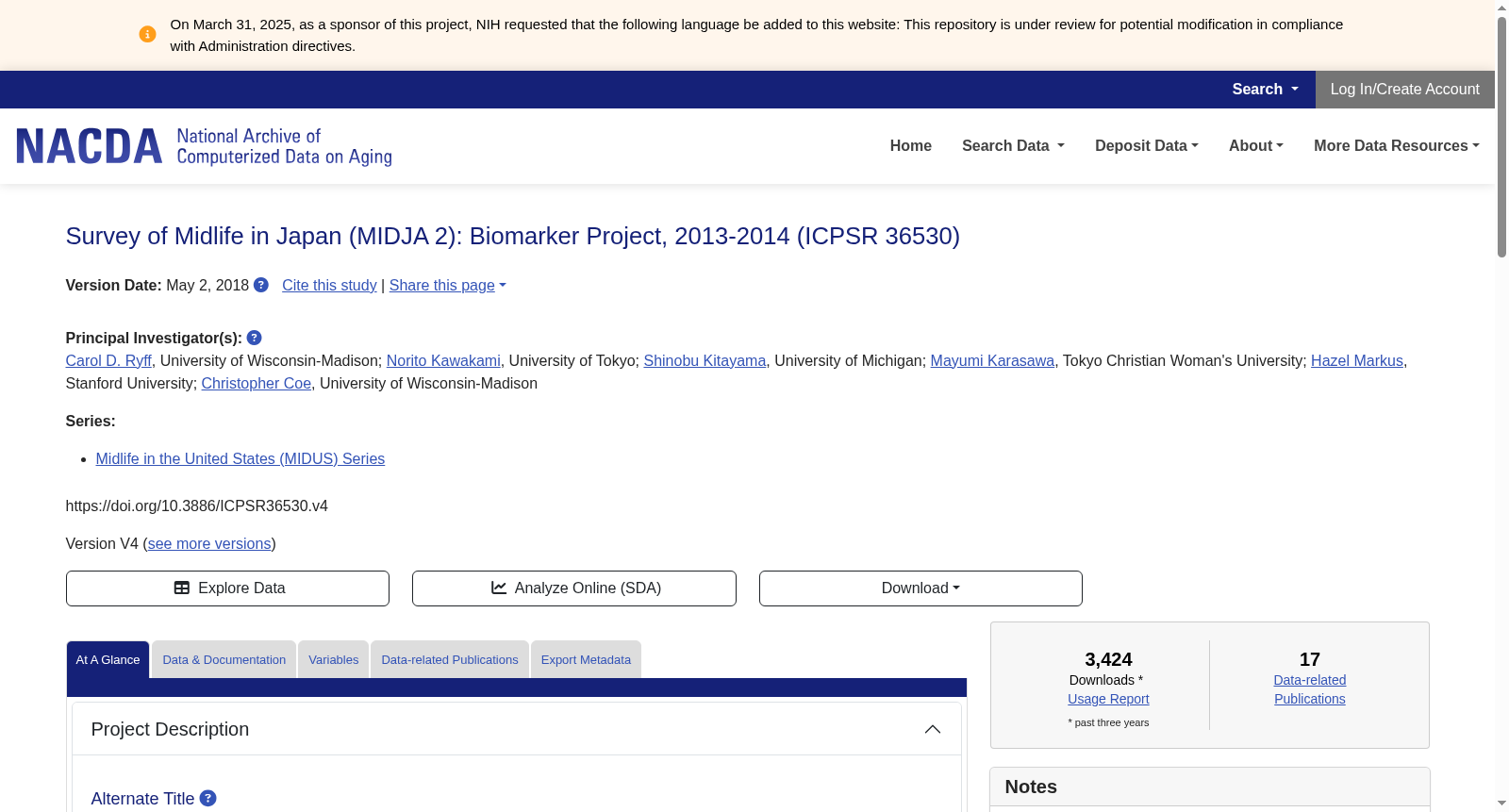Open Data-related Publications tab
This screenshot has height=812, width=1509.
pyautogui.click(x=450, y=660)
